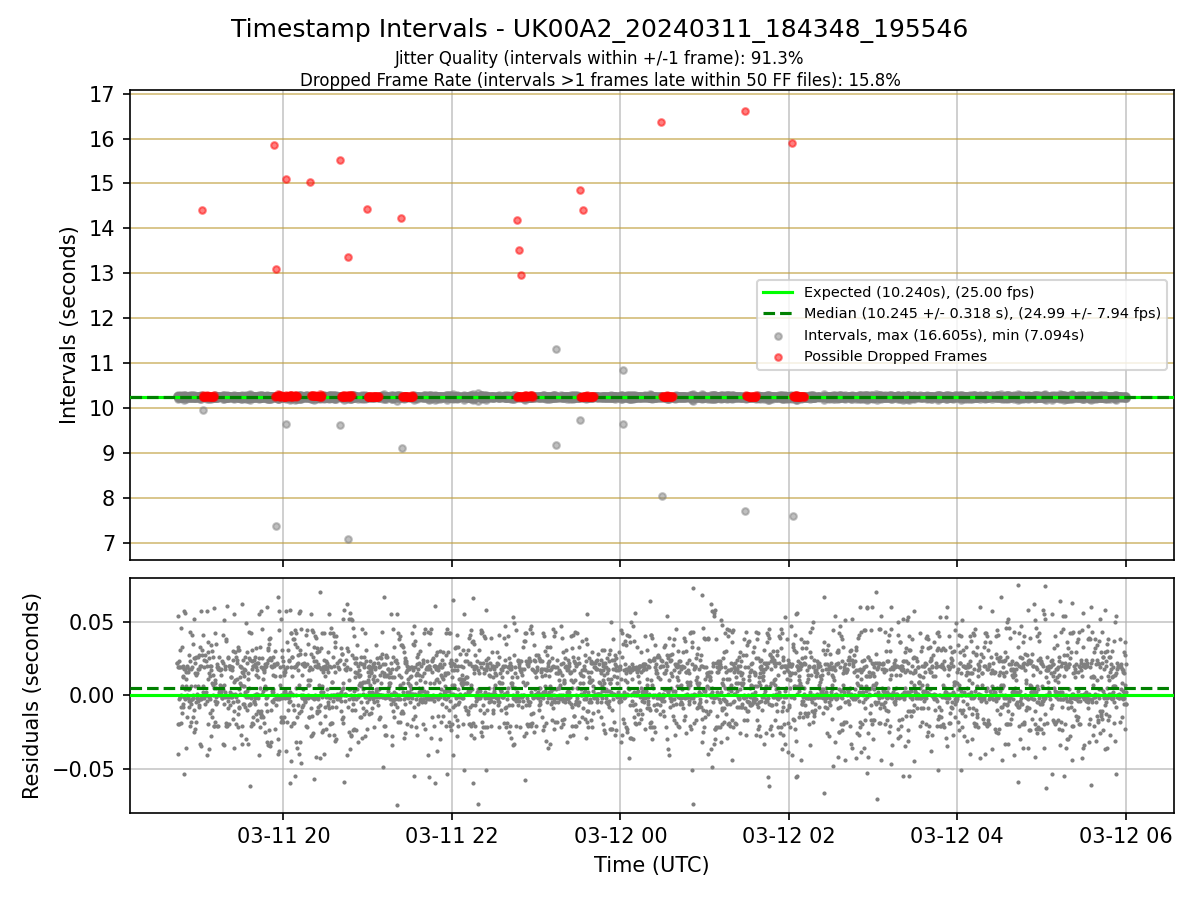The width and height of the screenshot is (1200, 900).
Task: Click the '03-11 22' x-axis tick label
Action: click(x=451, y=836)
